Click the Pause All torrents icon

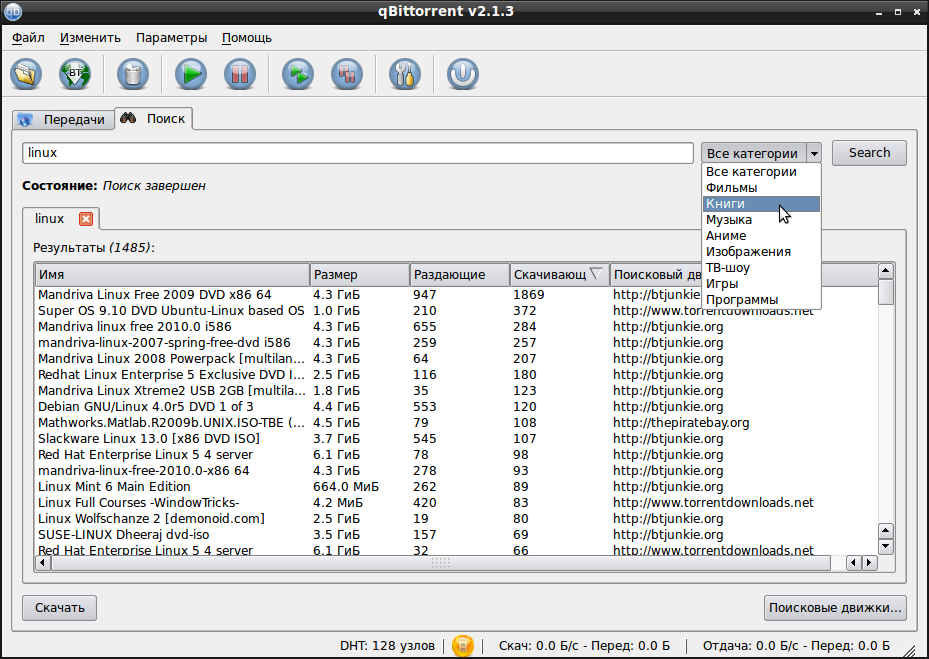pyautogui.click(x=347, y=74)
